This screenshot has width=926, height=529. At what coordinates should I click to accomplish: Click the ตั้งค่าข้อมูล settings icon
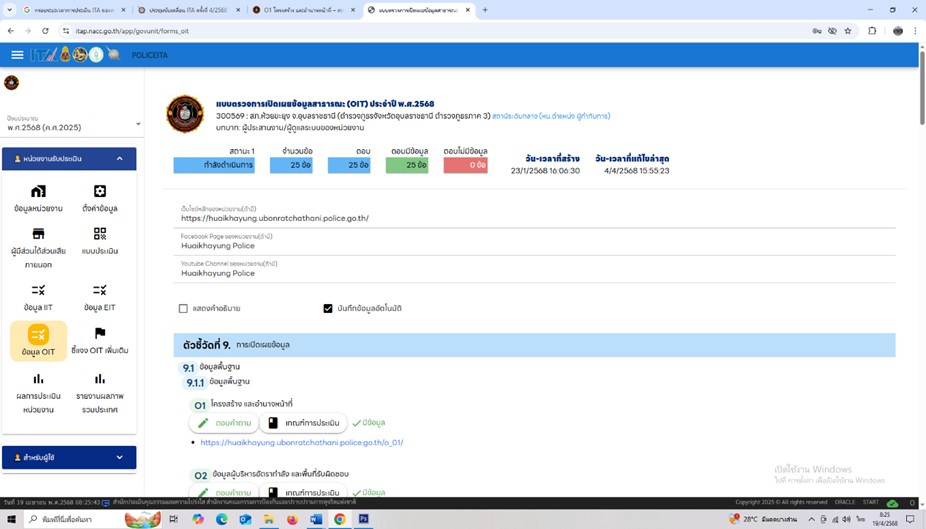(x=100, y=192)
